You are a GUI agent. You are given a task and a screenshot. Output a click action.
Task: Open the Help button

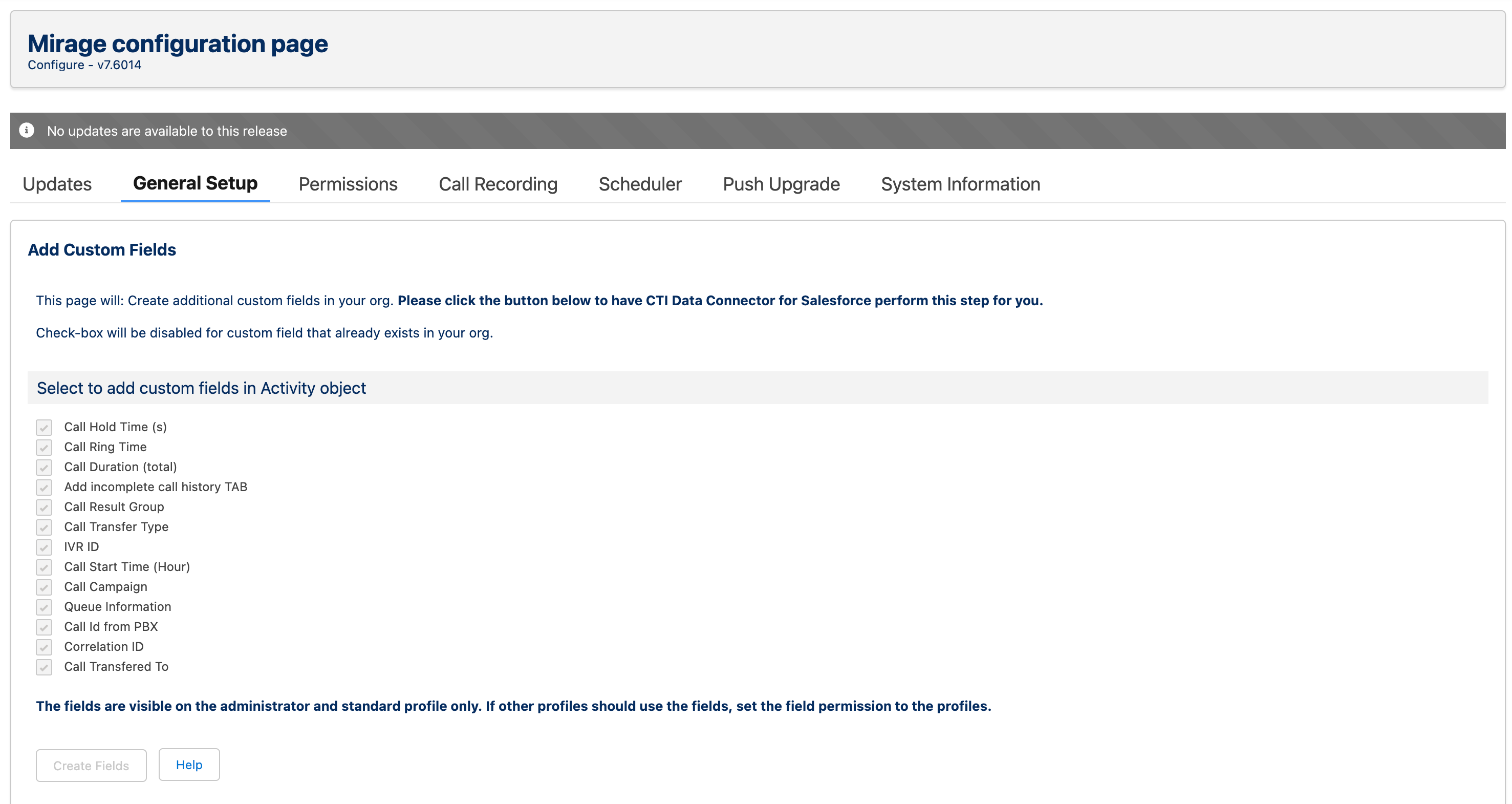189,765
